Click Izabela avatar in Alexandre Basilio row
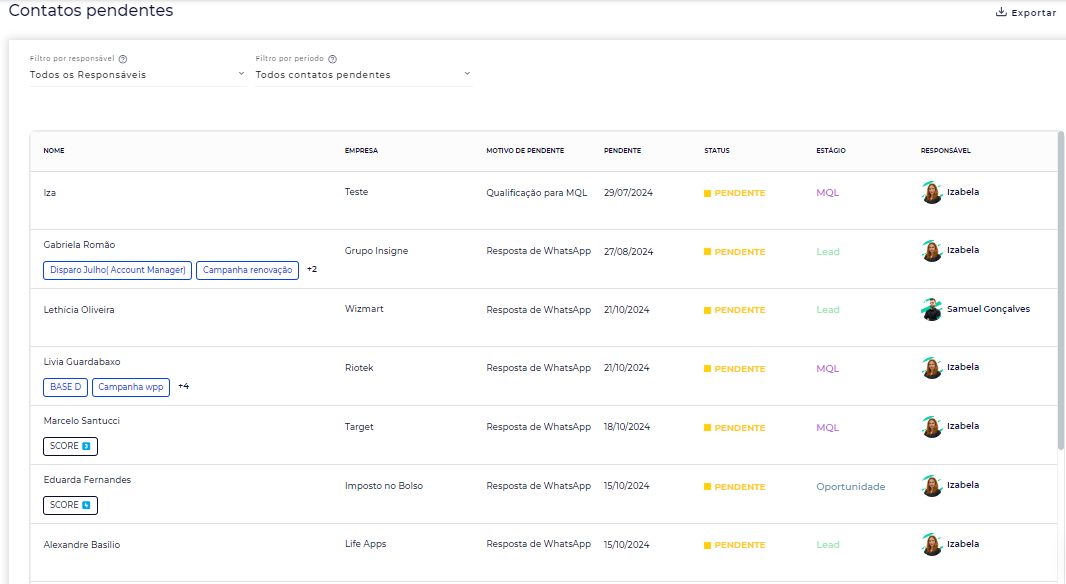 click(931, 545)
